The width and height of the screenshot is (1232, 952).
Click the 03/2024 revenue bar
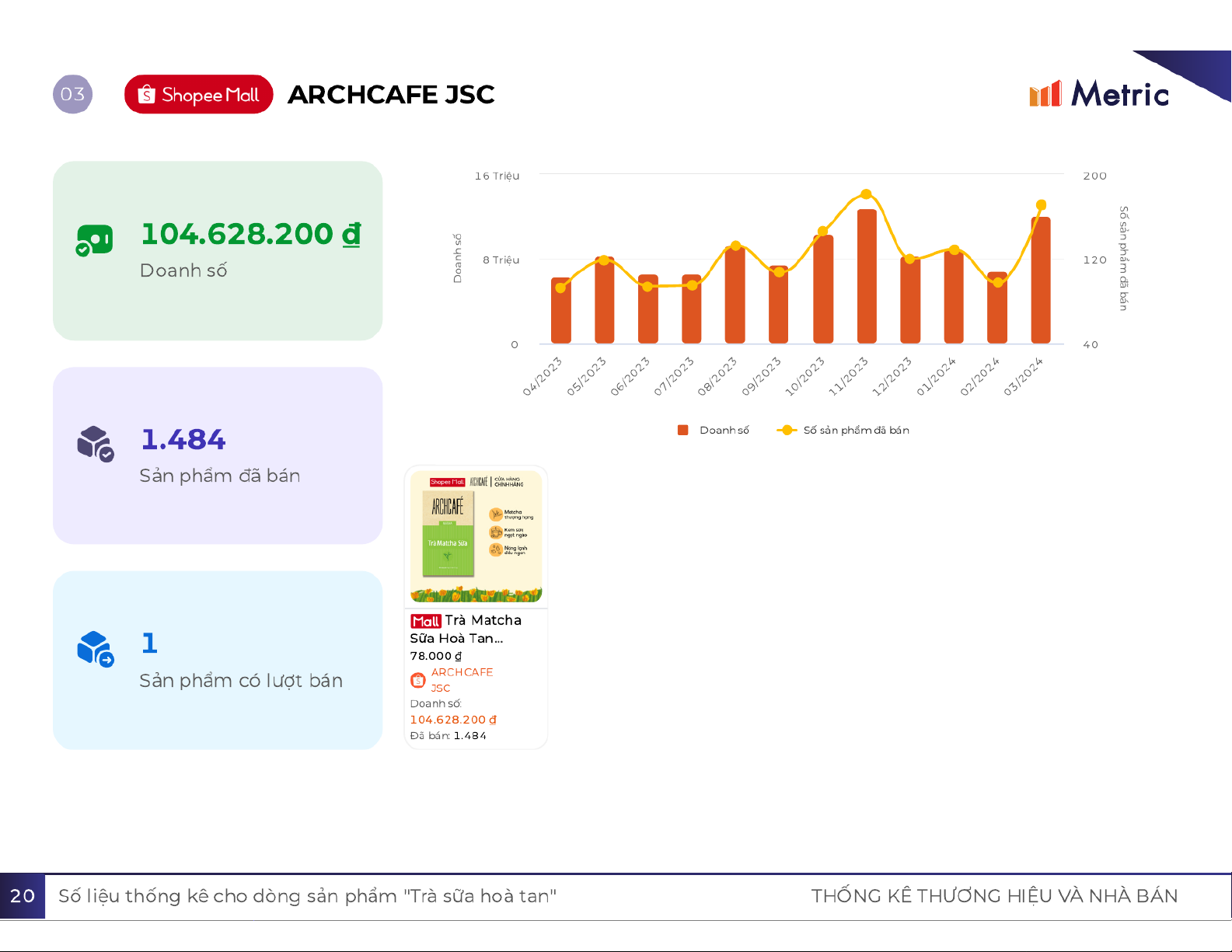[1040, 280]
